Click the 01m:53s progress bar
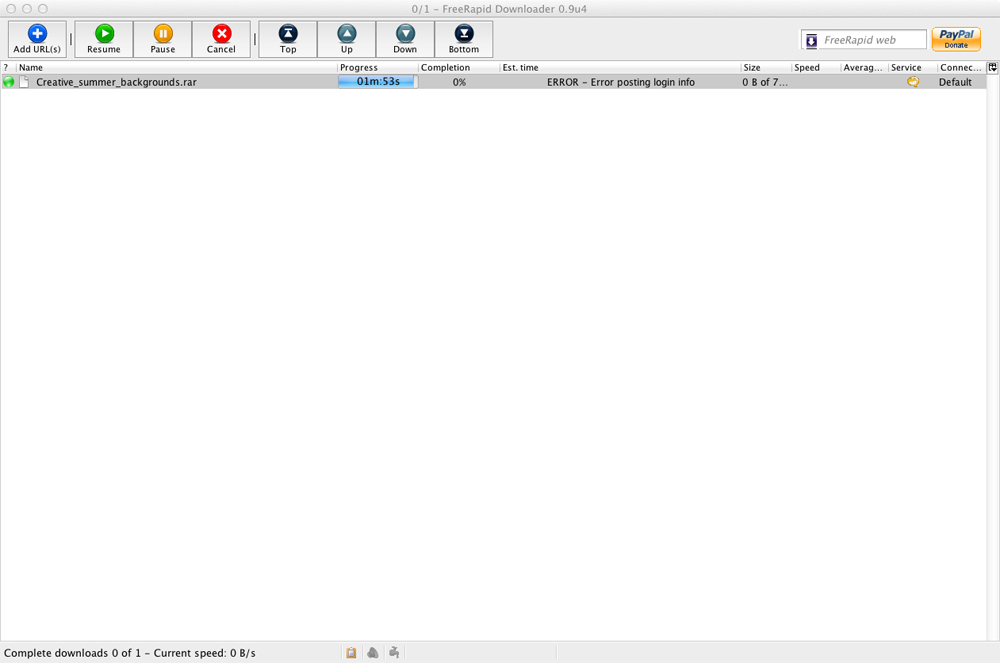The width and height of the screenshot is (1000, 663). point(377,82)
